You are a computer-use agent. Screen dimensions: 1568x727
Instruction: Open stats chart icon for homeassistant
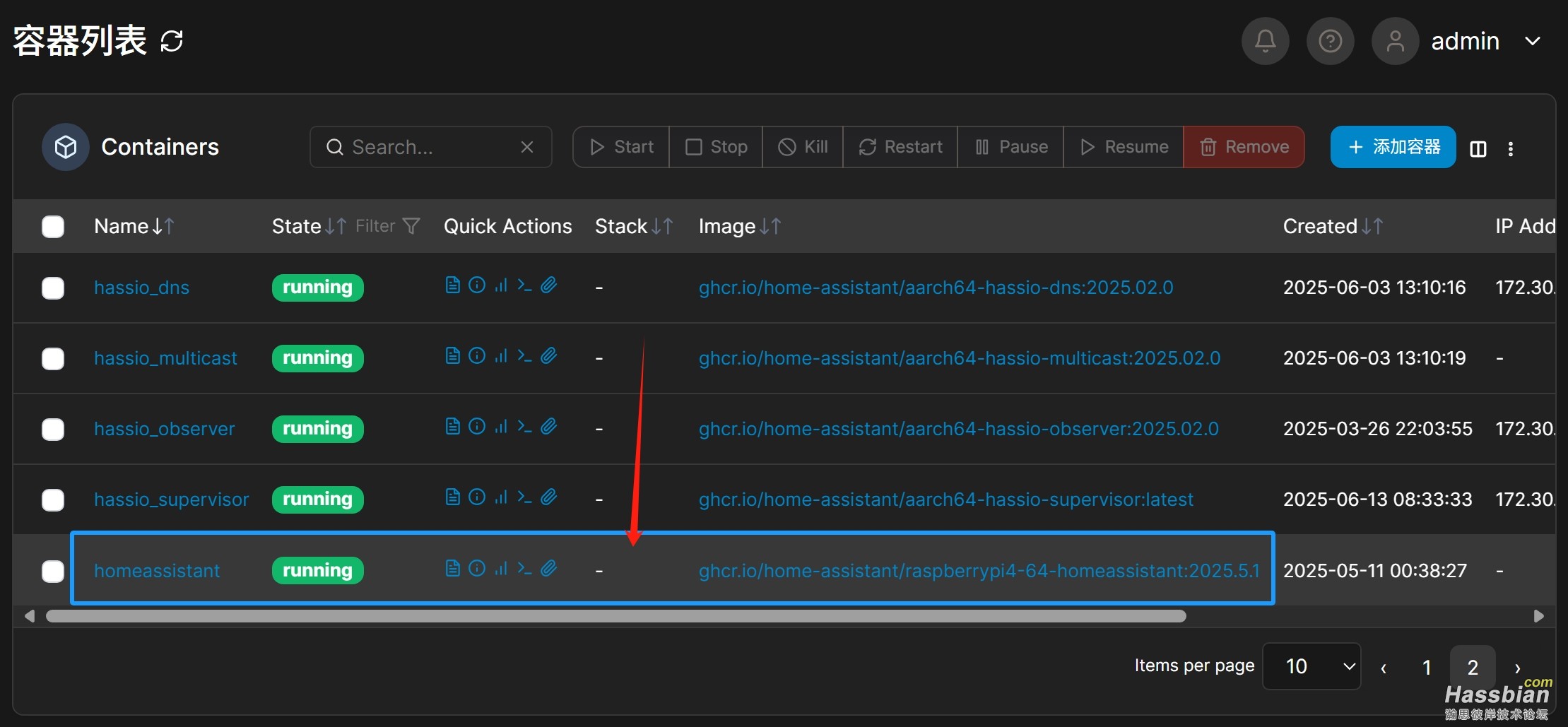[x=501, y=568]
